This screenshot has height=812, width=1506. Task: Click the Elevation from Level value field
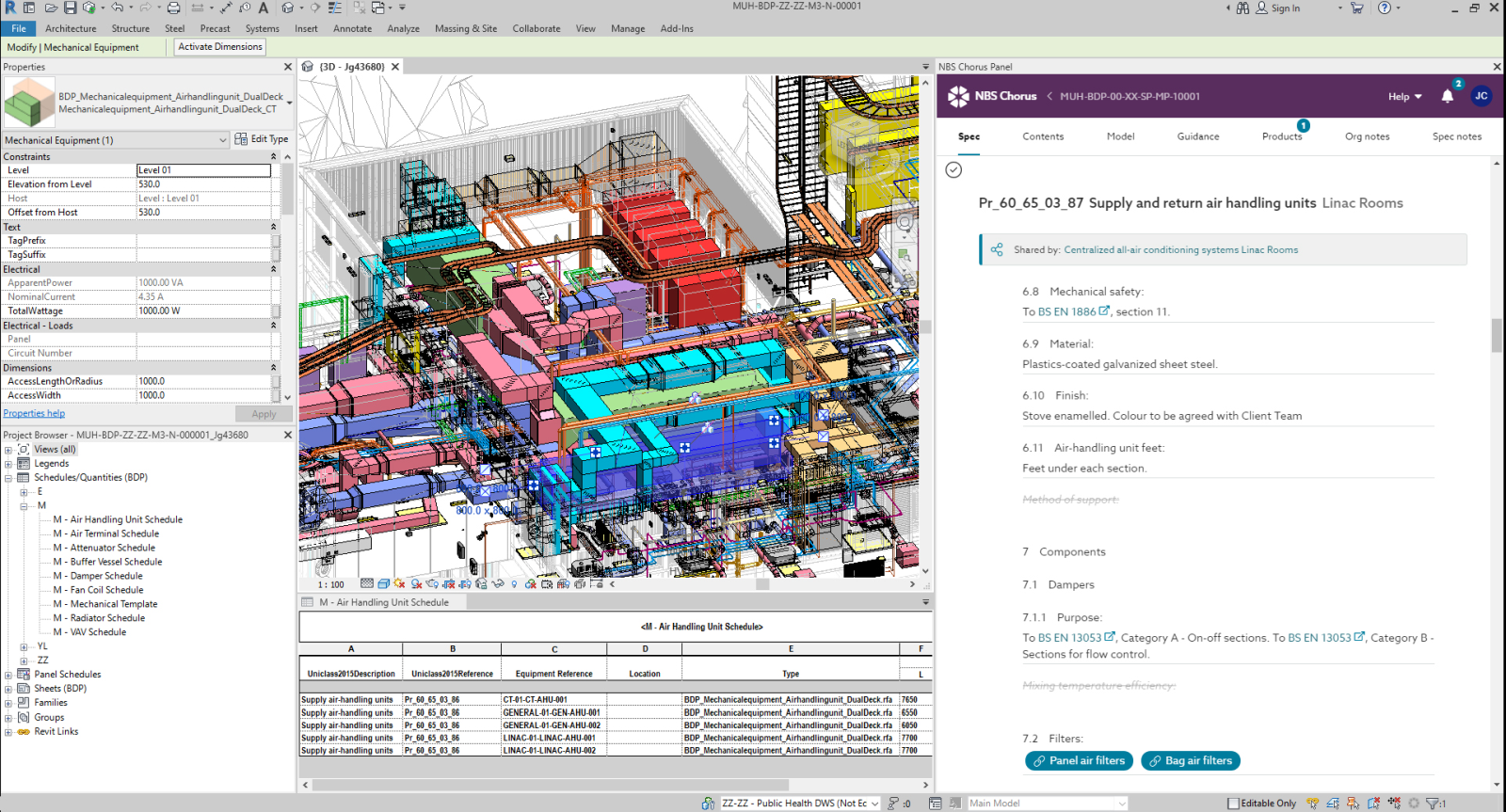click(203, 184)
